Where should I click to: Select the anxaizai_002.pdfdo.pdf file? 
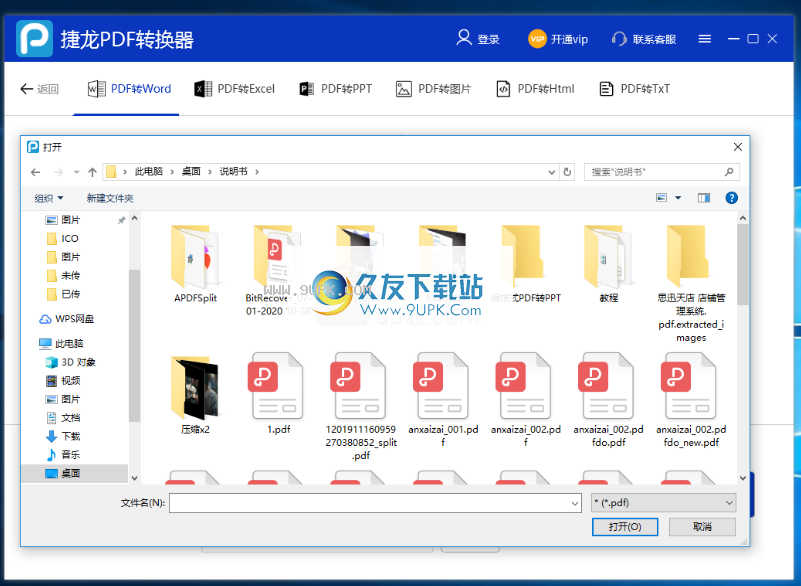click(608, 400)
